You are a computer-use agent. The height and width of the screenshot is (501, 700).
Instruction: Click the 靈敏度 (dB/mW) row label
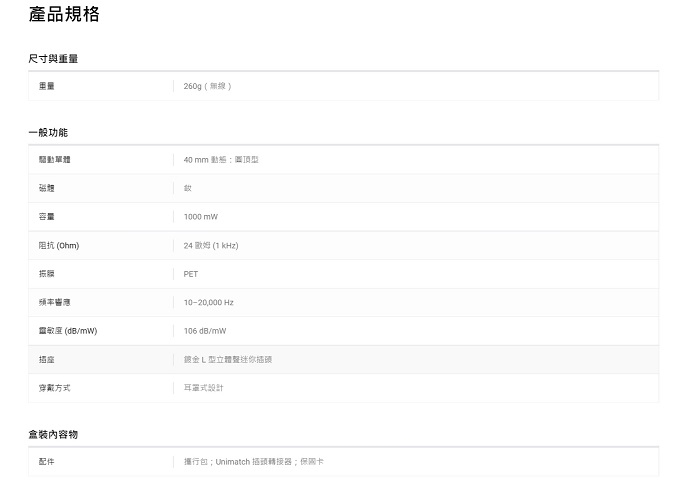68,331
